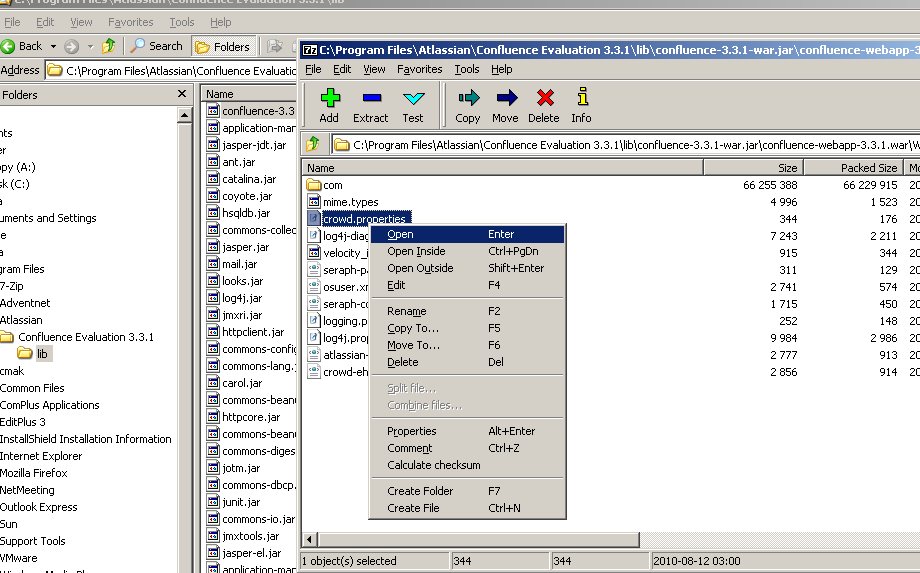Screen dimensions: 920x573
Task: Choose Rename in the context menu
Action: coord(468,311)
